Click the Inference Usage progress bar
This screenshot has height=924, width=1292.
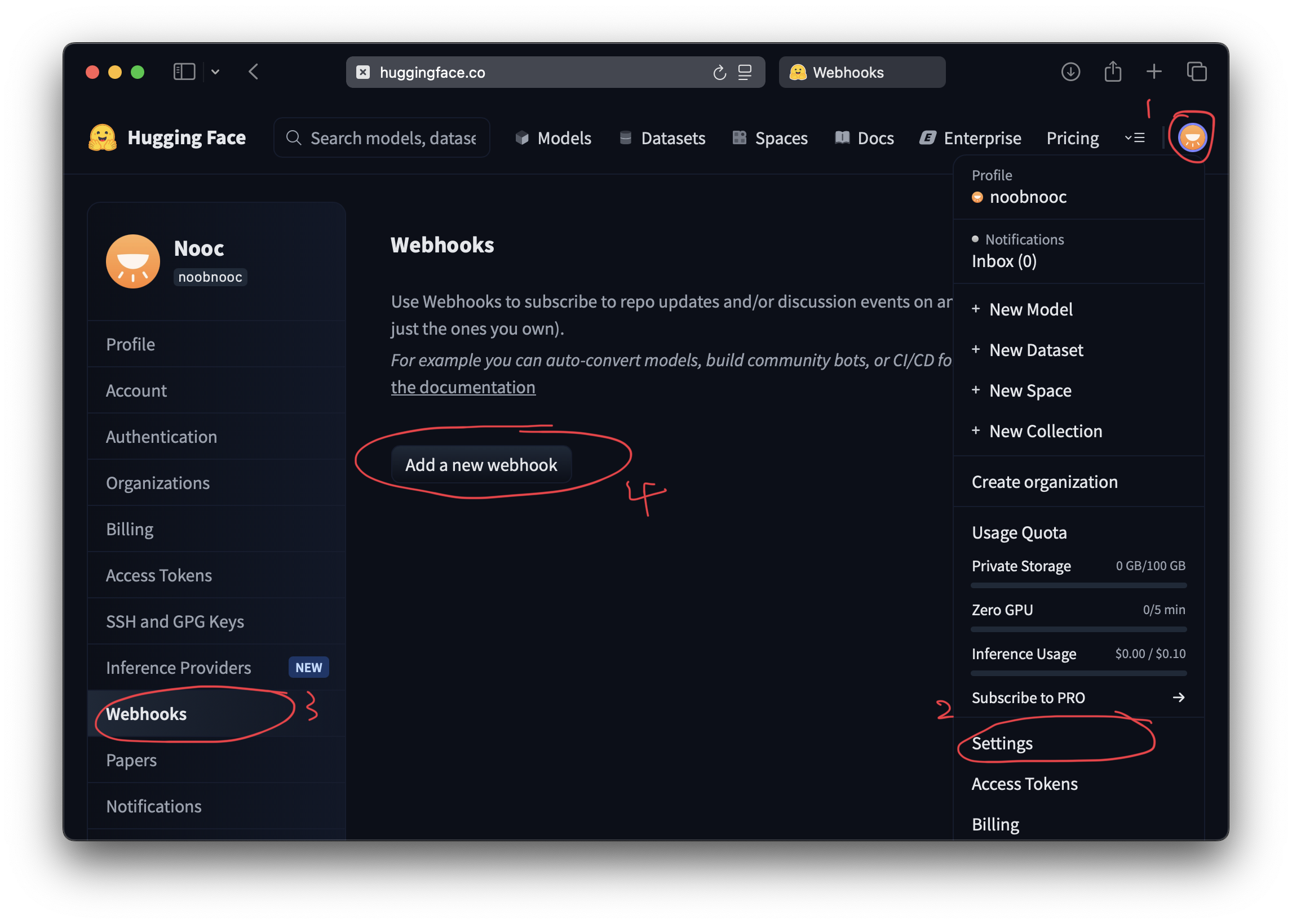point(1078,673)
